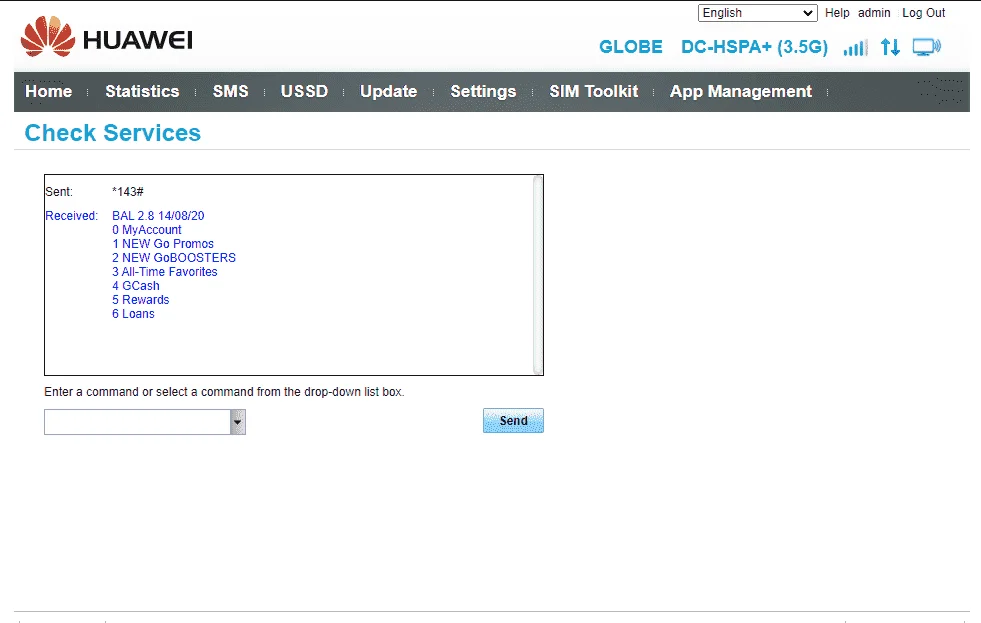Check the signal strength bars icon
This screenshot has height=623, width=981.
(855, 47)
